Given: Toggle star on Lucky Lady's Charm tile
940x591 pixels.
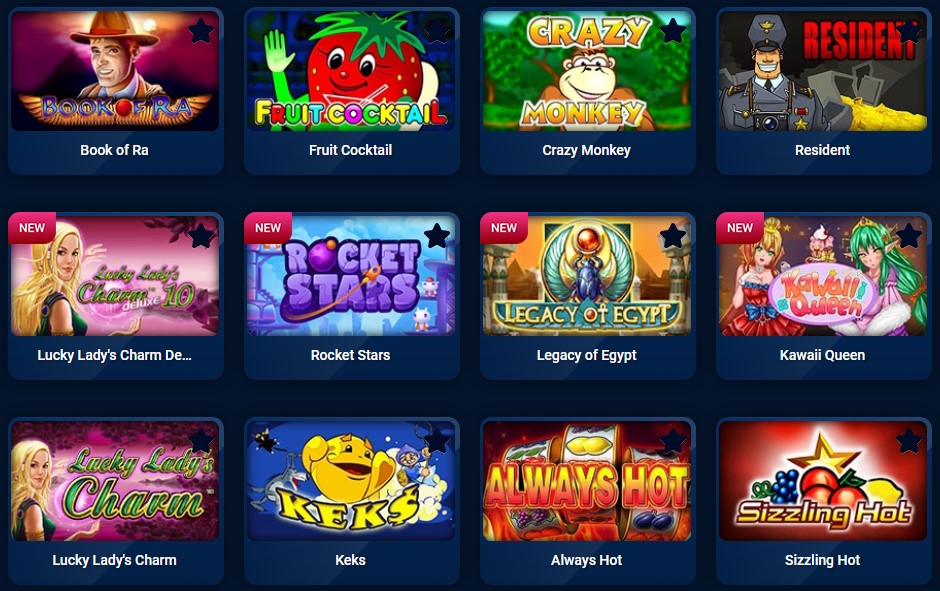Looking at the screenshot, I should [x=201, y=441].
